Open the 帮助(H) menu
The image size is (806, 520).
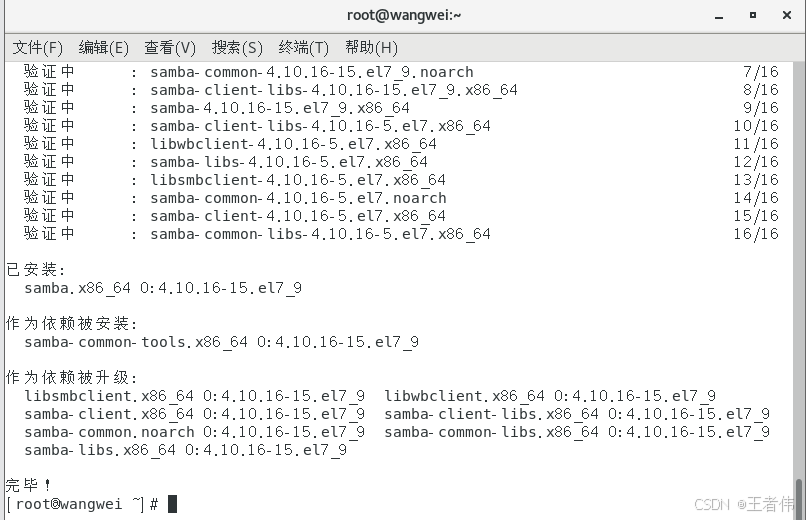point(371,48)
